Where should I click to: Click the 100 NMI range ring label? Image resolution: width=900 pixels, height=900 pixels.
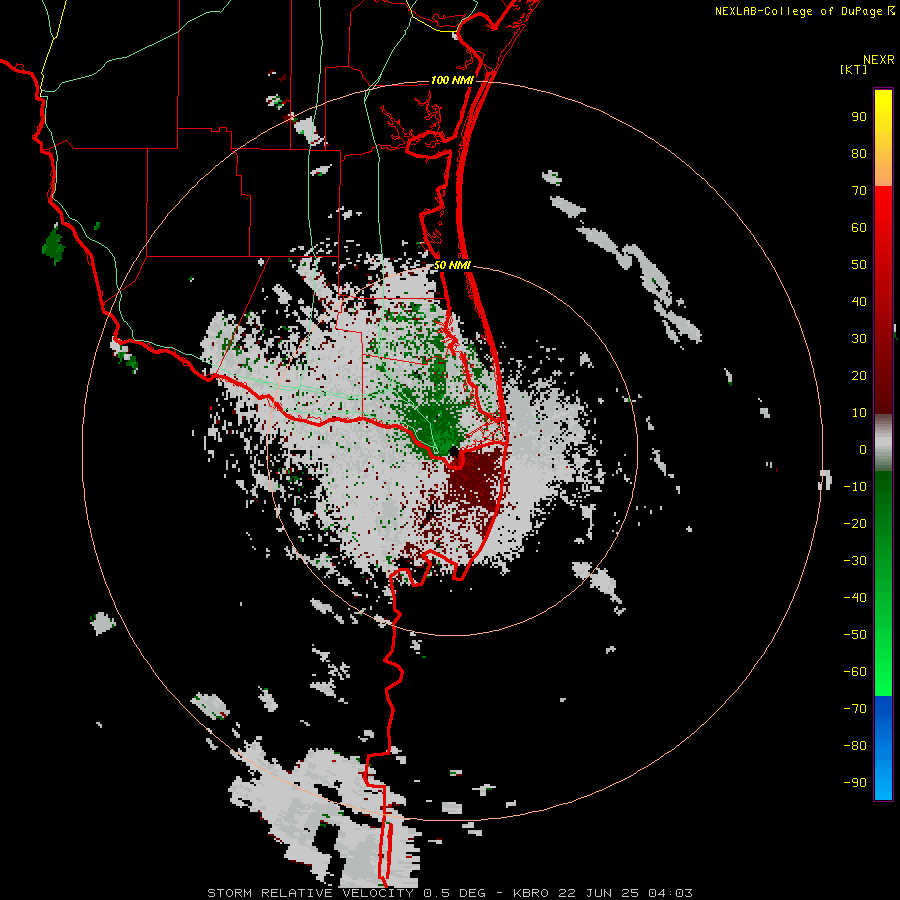(452, 80)
